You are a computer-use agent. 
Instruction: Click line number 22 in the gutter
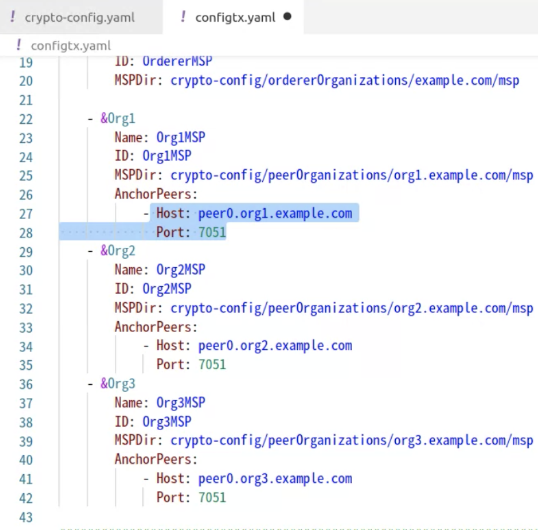26,119
